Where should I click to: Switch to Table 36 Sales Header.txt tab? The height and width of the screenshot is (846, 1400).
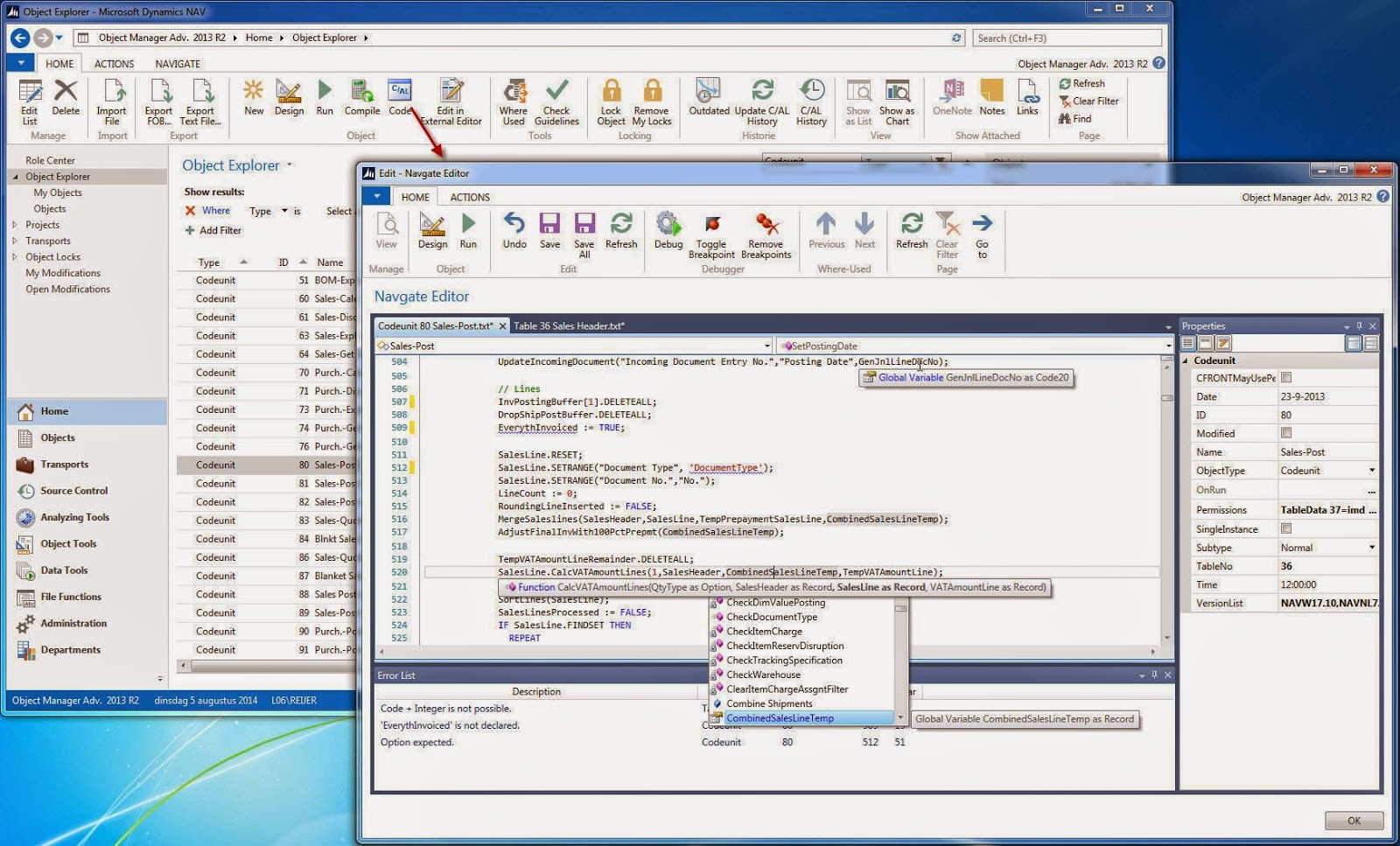coord(569,326)
